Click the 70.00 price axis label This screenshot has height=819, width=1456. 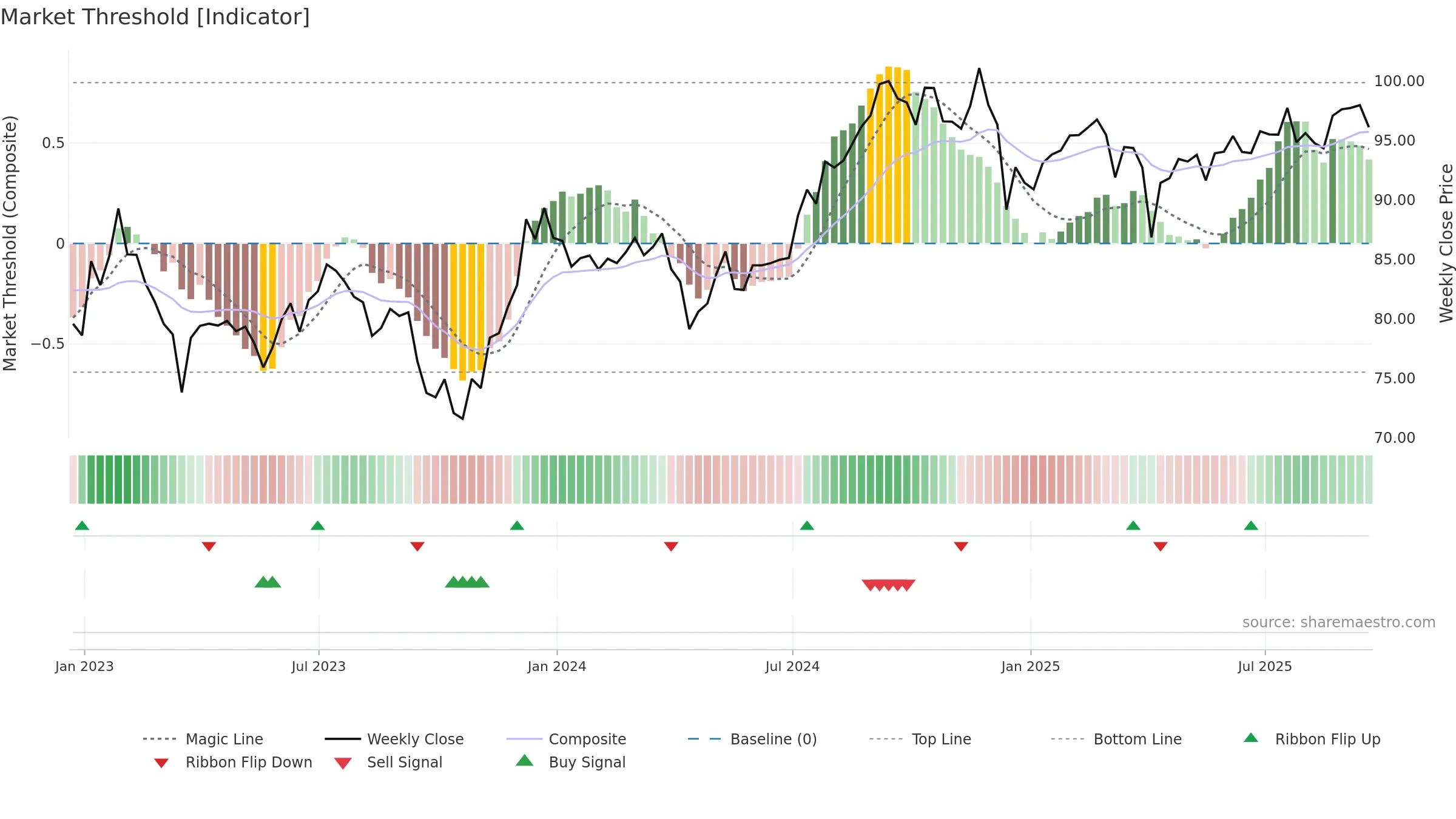[1395, 438]
